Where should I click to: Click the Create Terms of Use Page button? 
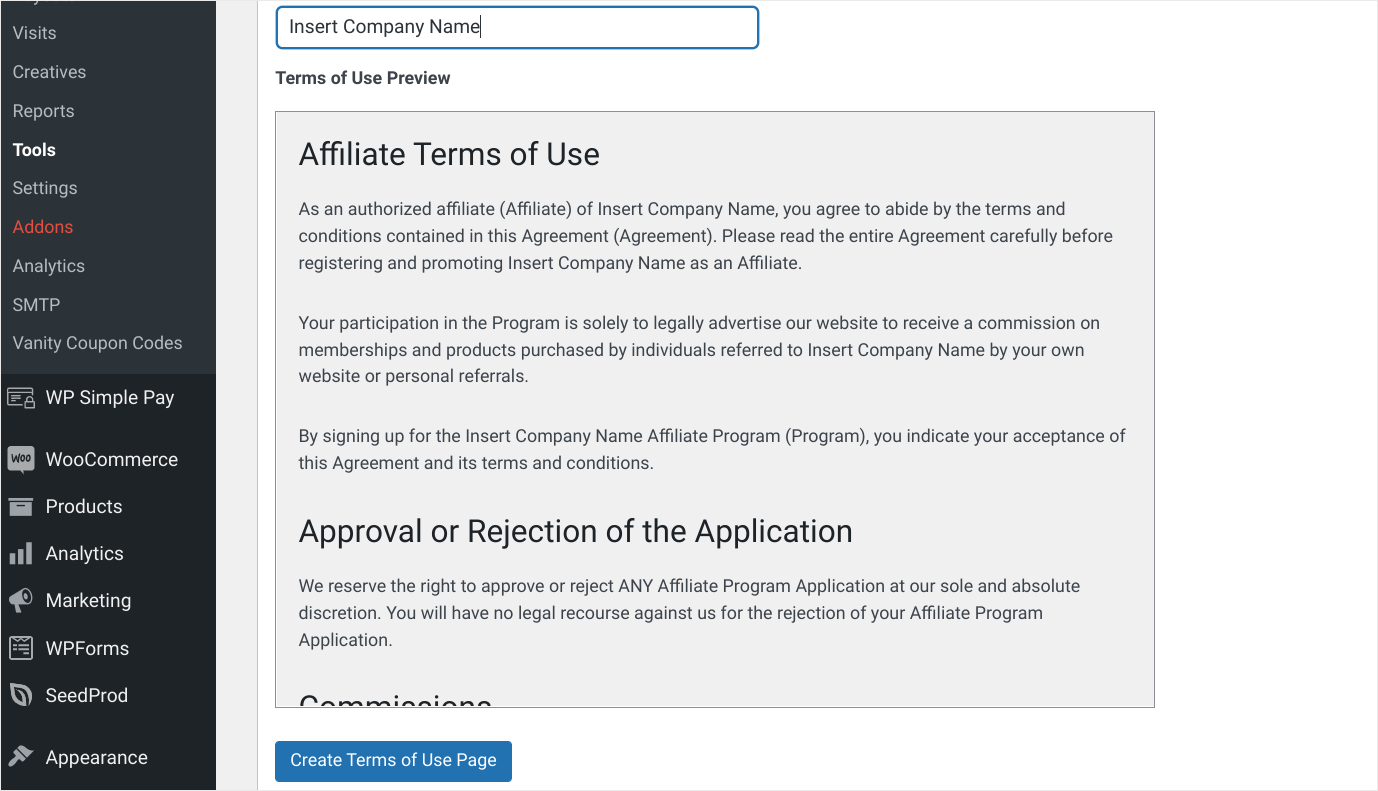coord(393,761)
